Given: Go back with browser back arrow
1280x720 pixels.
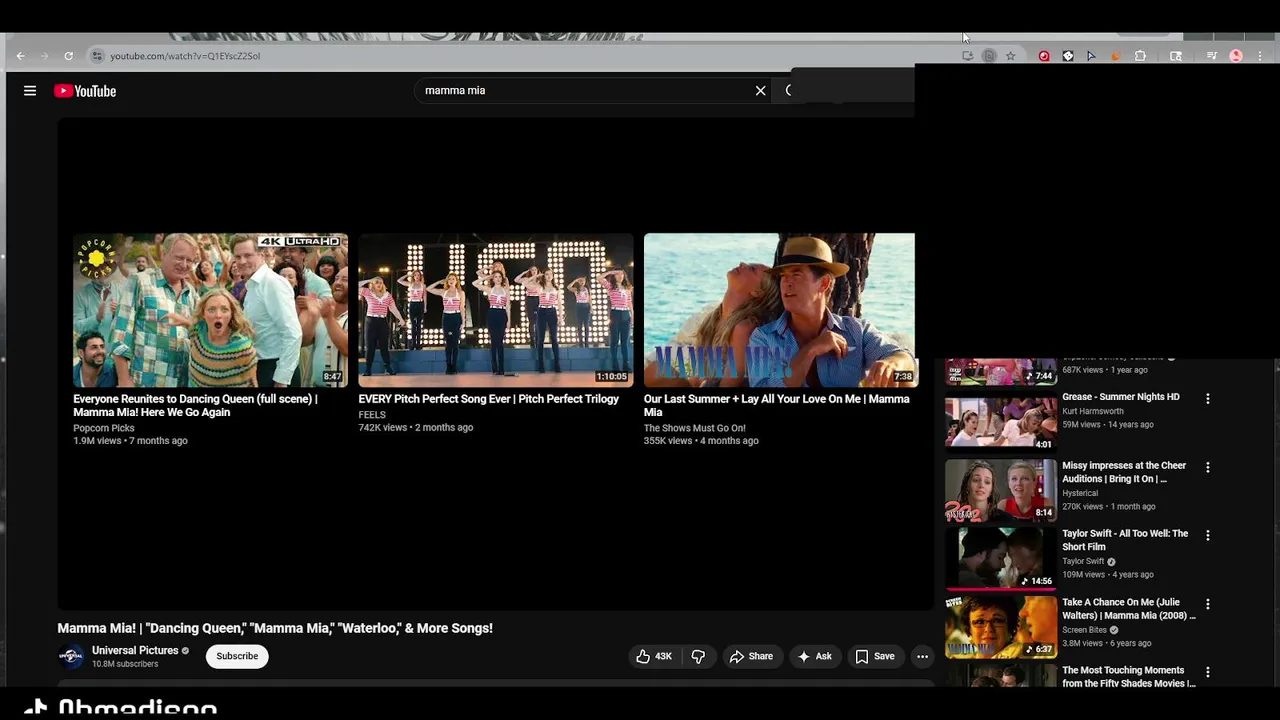Looking at the screenshot, I should 20,56.
